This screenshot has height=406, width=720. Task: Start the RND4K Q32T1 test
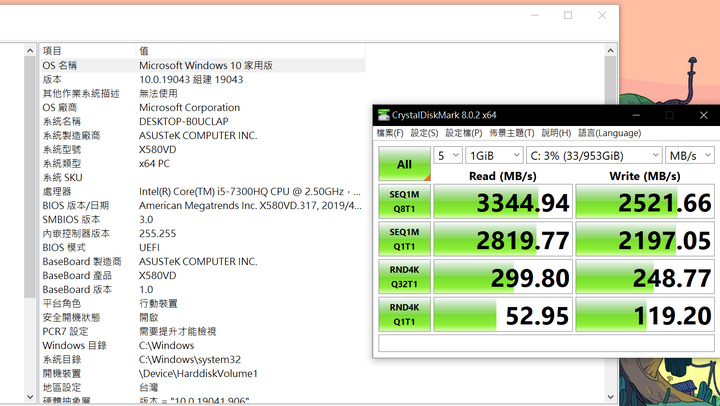point(404,276)
